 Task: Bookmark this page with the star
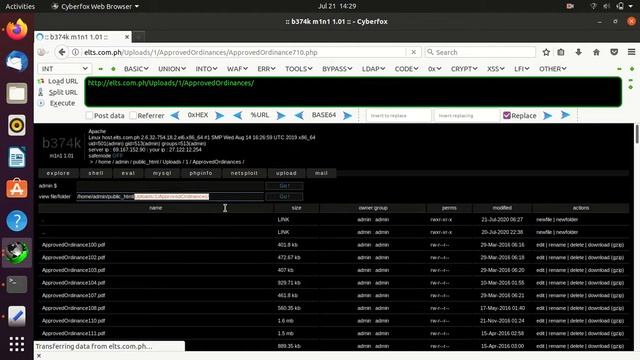546,52
